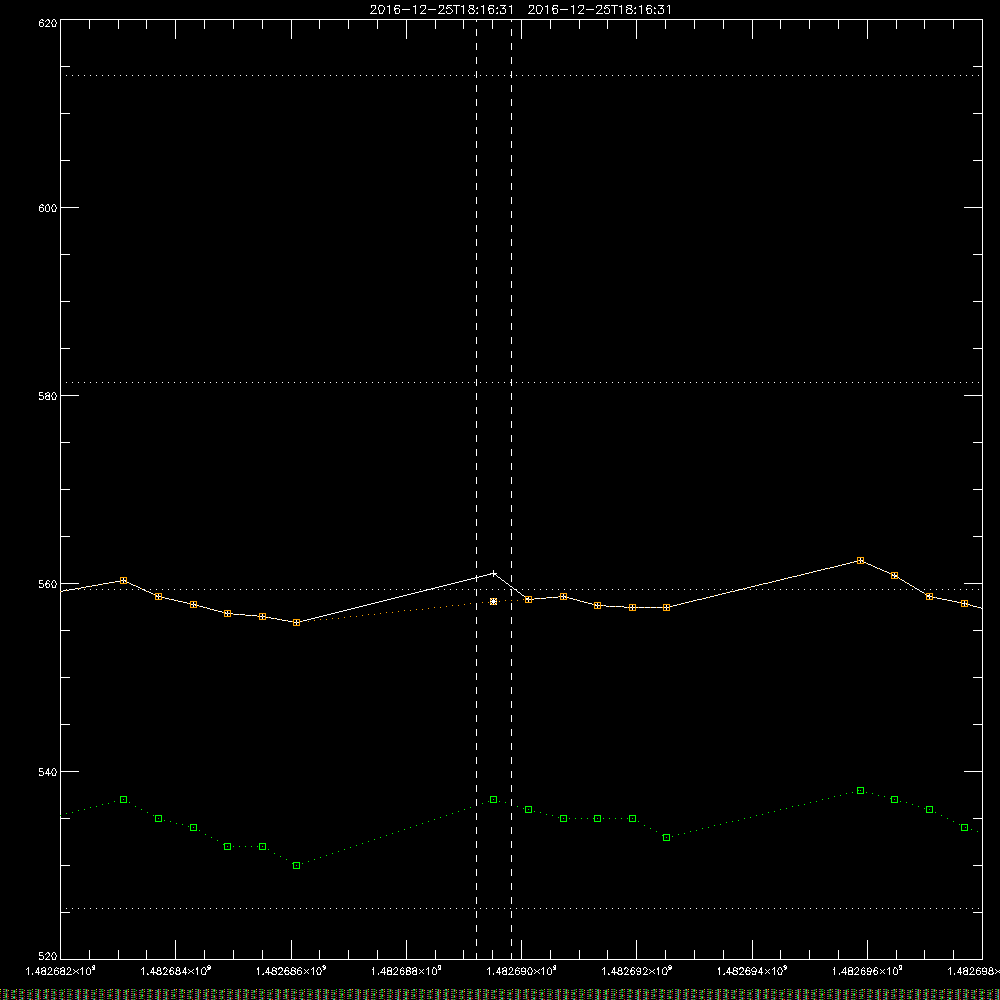Pick the lowest orange square before the gap
Image resolution: width=1000 pixels, height=1000 pixels.
coord(297,622)
